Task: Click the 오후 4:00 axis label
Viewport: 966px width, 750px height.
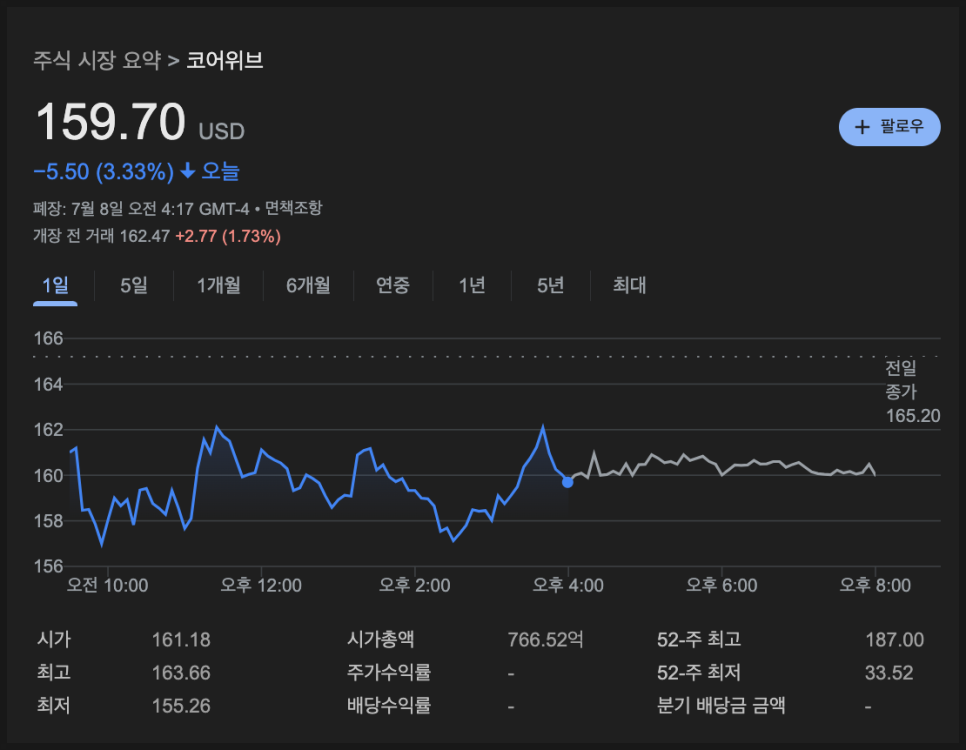Action: [568, 585]
